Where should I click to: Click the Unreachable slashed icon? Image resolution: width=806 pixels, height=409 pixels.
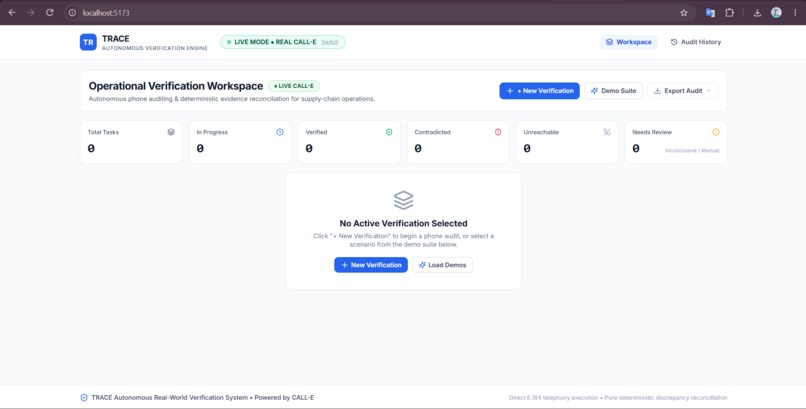(607, 132)
